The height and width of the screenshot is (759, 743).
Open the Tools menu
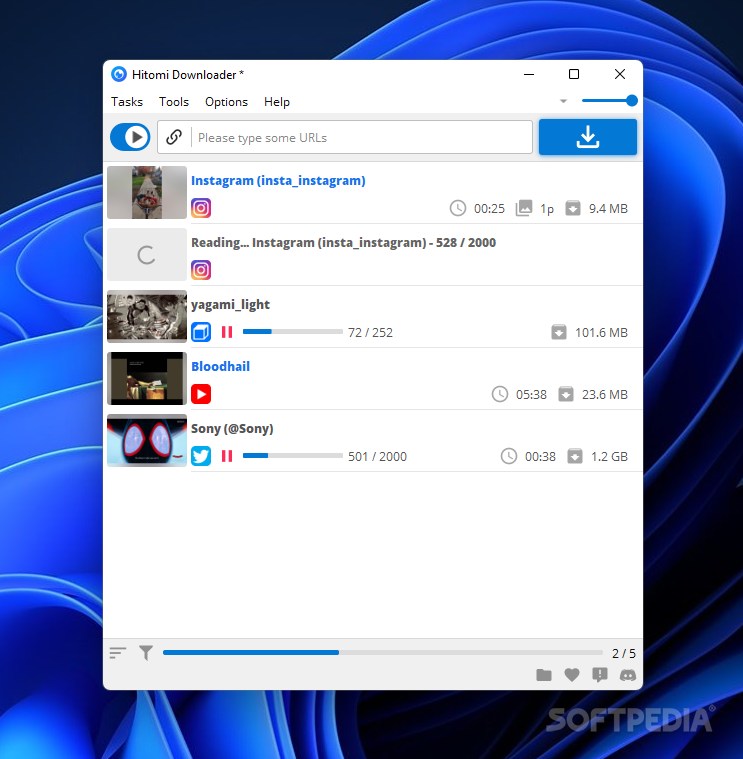(174, 102)
